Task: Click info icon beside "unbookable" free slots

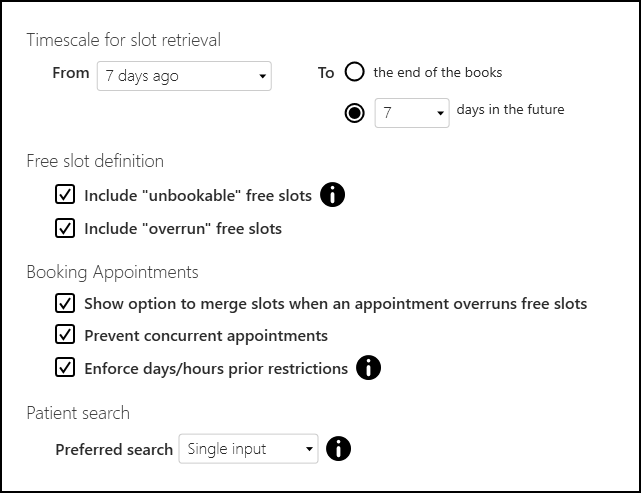Action: (x=332, y=195)
